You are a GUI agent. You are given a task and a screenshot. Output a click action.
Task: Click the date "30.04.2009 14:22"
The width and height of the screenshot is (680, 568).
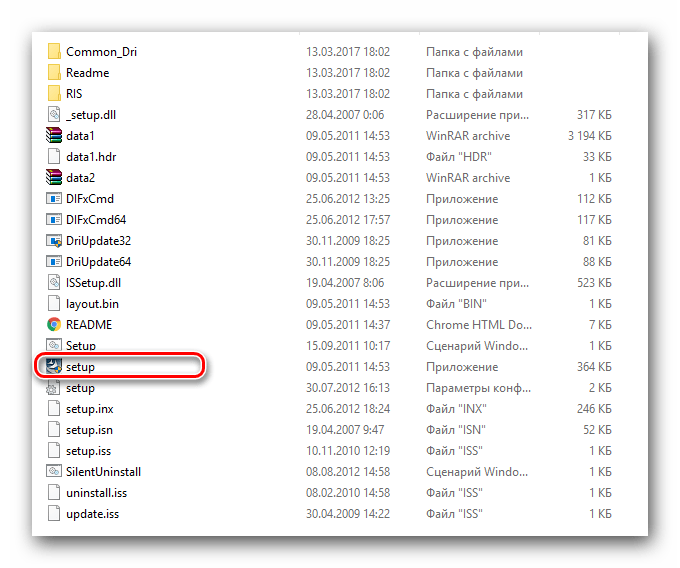[348, 513]
